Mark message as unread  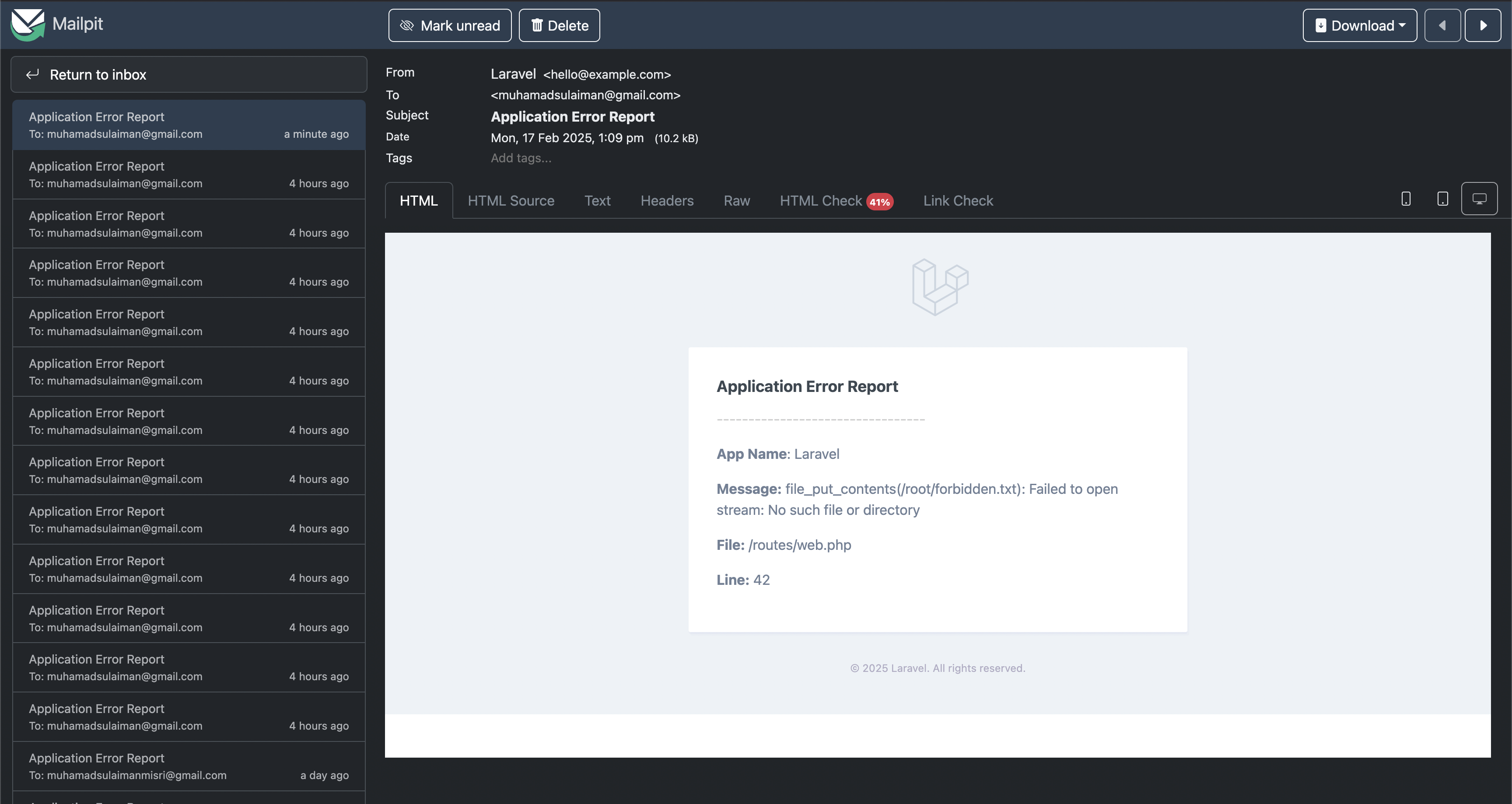pyautogui.click(x=450, y=25)
